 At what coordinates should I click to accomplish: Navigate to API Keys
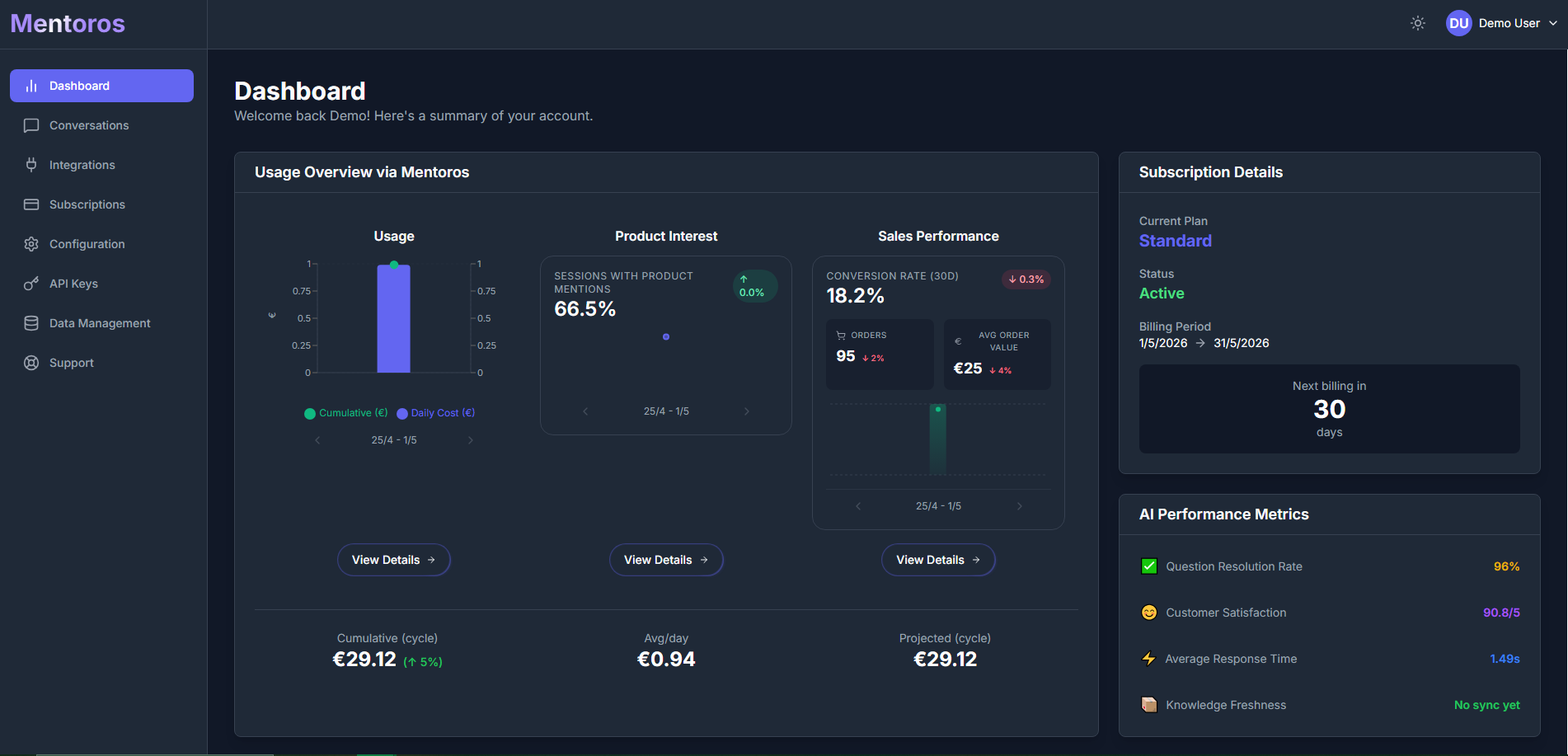[101, 284]
